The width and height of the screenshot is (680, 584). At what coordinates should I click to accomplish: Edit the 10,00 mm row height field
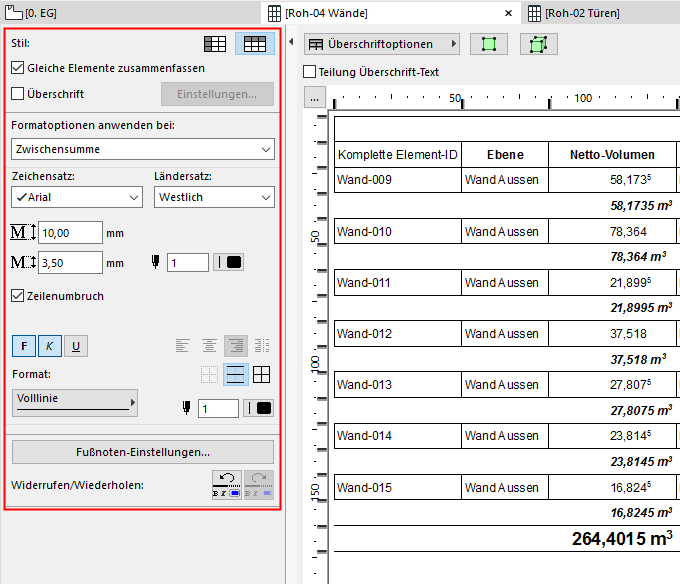tap(70, 233)
